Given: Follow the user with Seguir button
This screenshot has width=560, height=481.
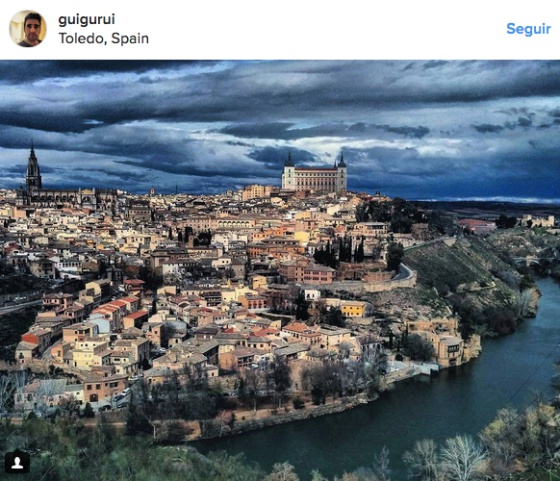Looking at the screenshot, I should tap(528, 29).
